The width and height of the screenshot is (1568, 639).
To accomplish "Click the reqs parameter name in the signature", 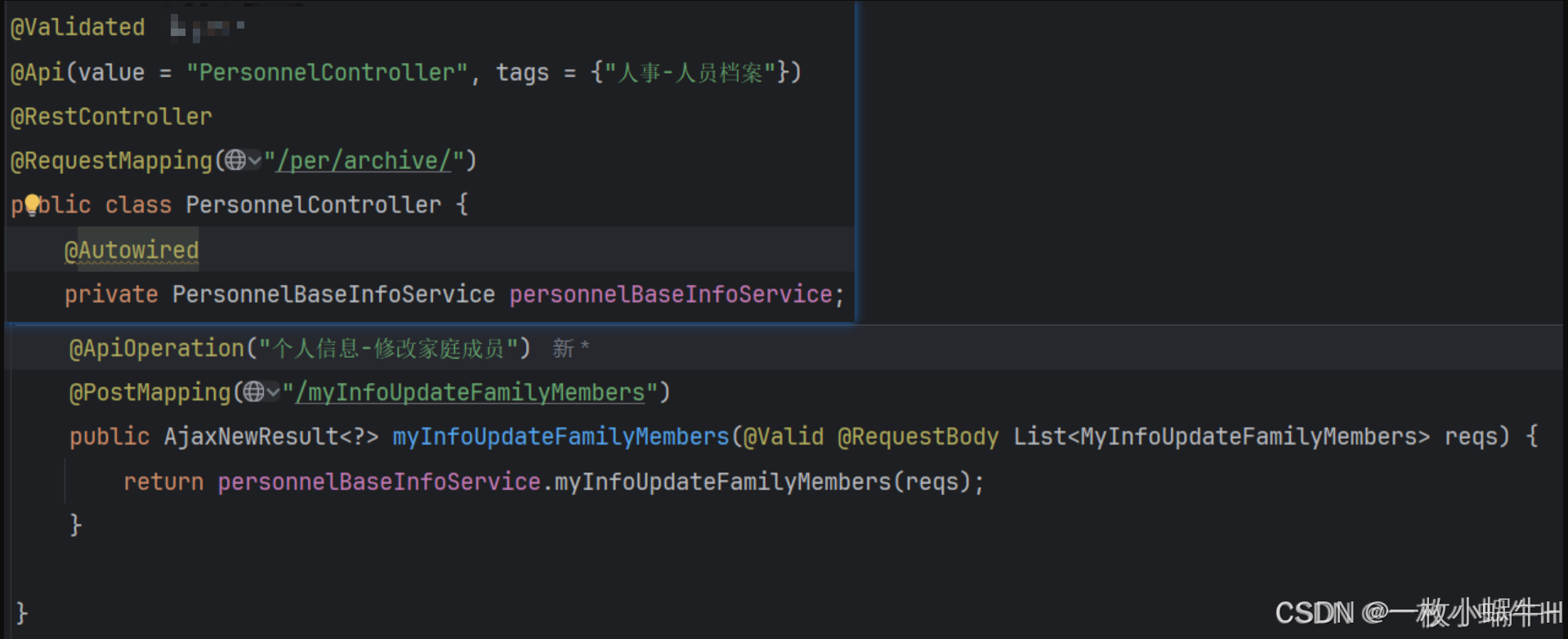I will 1471,437.
